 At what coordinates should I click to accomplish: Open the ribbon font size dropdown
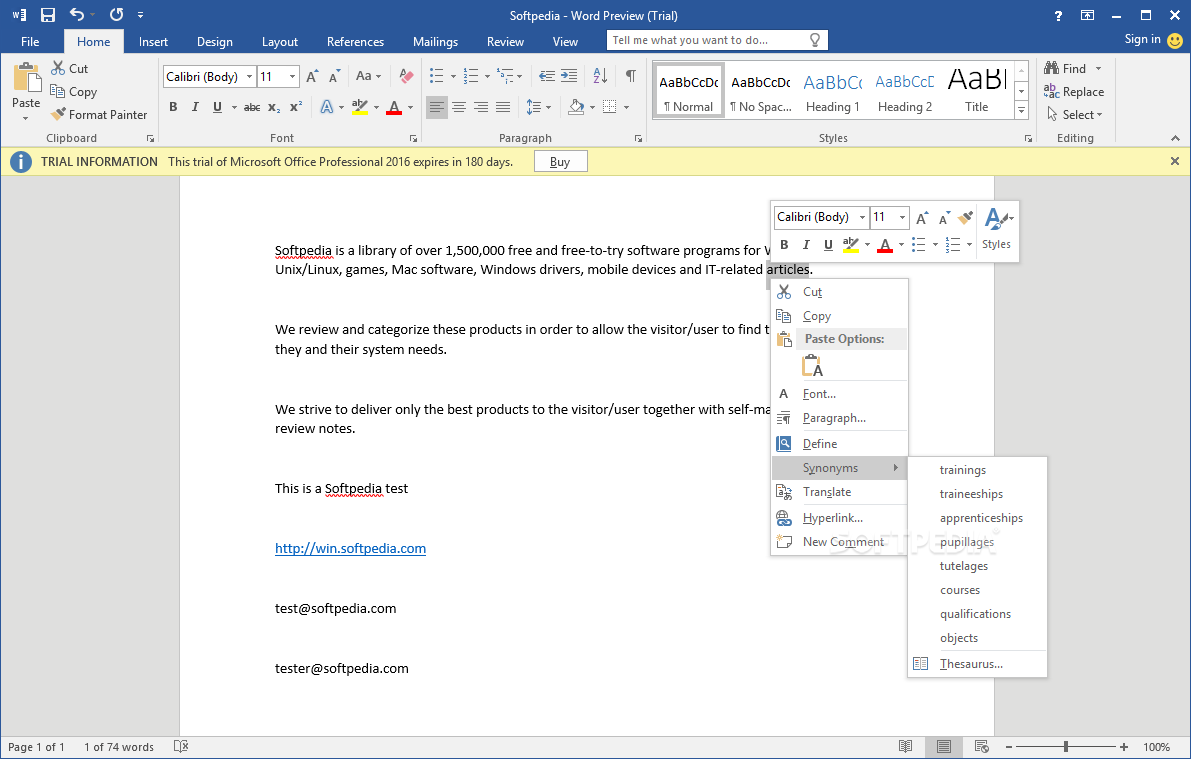[292, 77]
